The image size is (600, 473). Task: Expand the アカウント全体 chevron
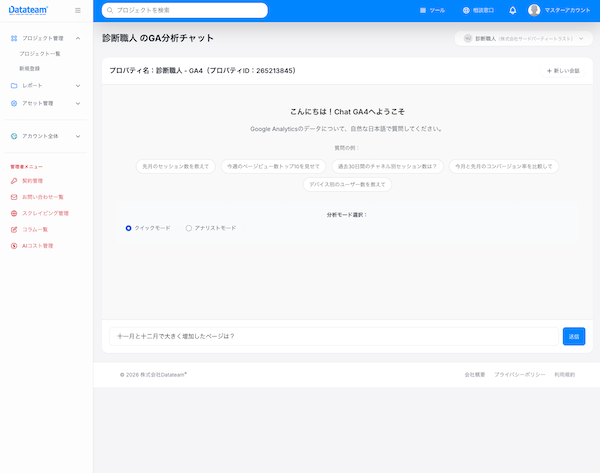pyautogui.click(x=78, y=136)
